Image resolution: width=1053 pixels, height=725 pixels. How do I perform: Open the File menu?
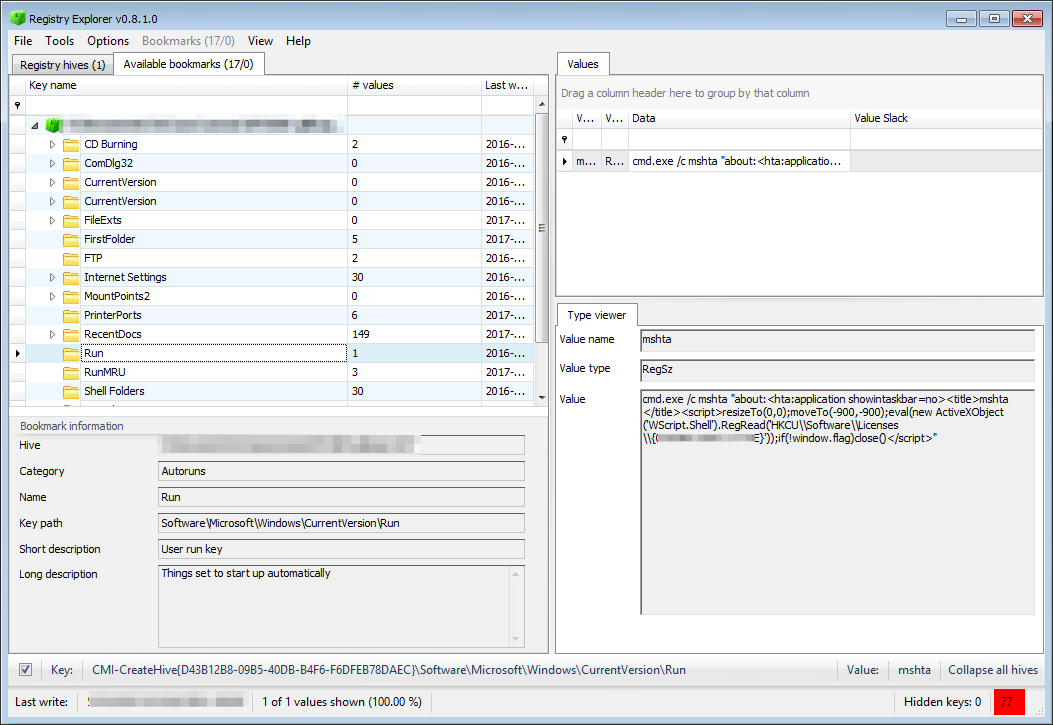pyautogui.click(x=23, y=41)
